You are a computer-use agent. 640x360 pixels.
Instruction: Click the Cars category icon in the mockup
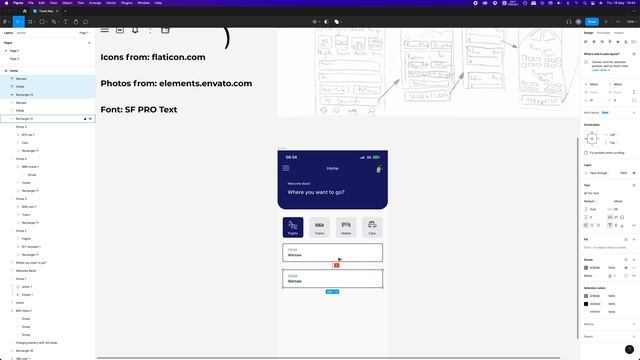click(372, 227)
